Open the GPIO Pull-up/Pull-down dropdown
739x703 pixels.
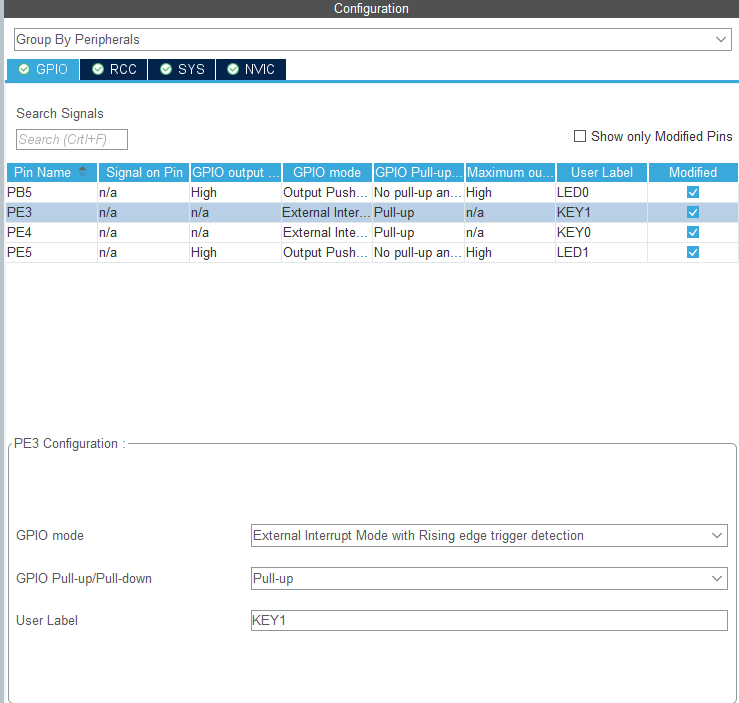(489, 579)
